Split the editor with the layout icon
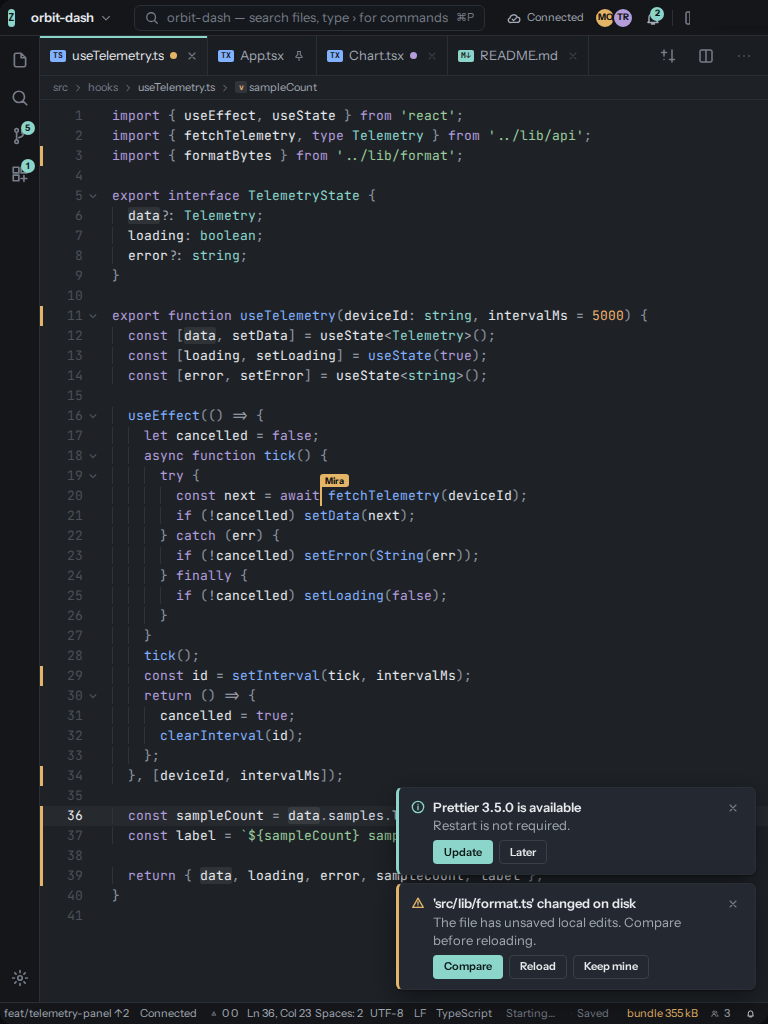Viewport: 768px width, 1024px height. coord(705,56)
